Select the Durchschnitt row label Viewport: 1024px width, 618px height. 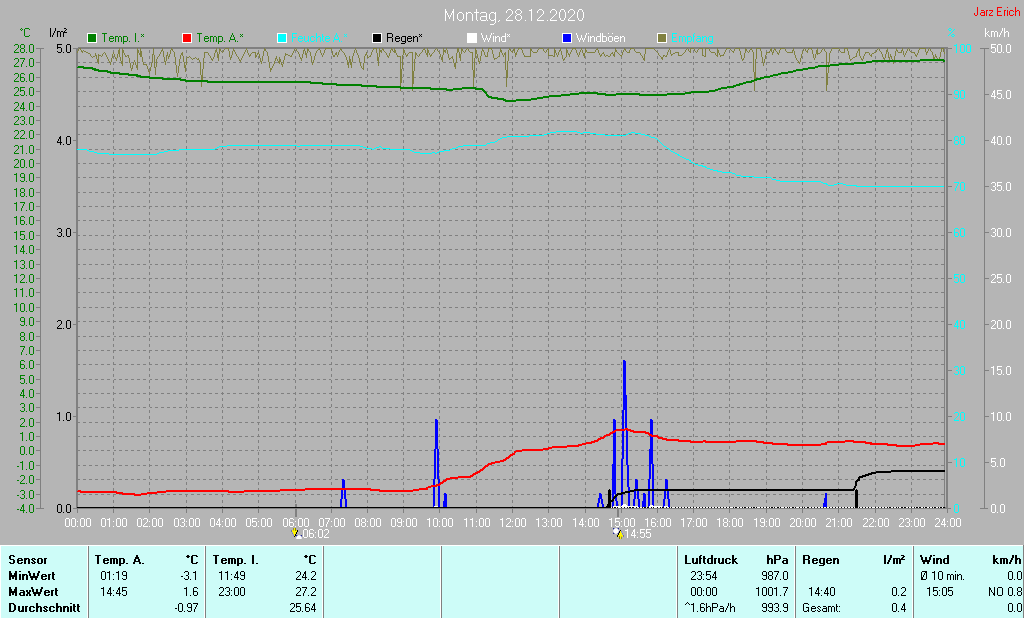tap(43, 608)
